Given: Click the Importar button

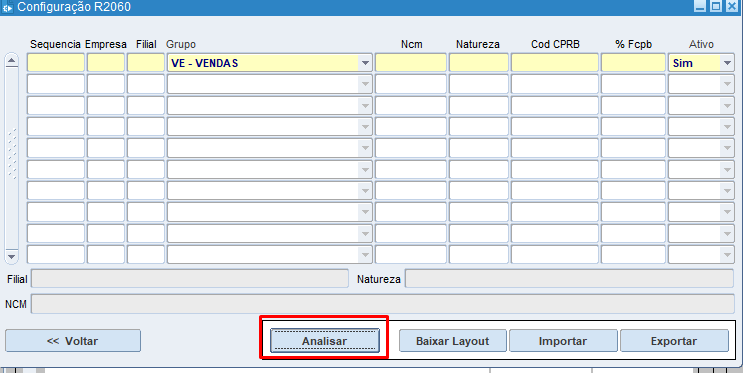Looking at the screenshot, I should (563, 341).
